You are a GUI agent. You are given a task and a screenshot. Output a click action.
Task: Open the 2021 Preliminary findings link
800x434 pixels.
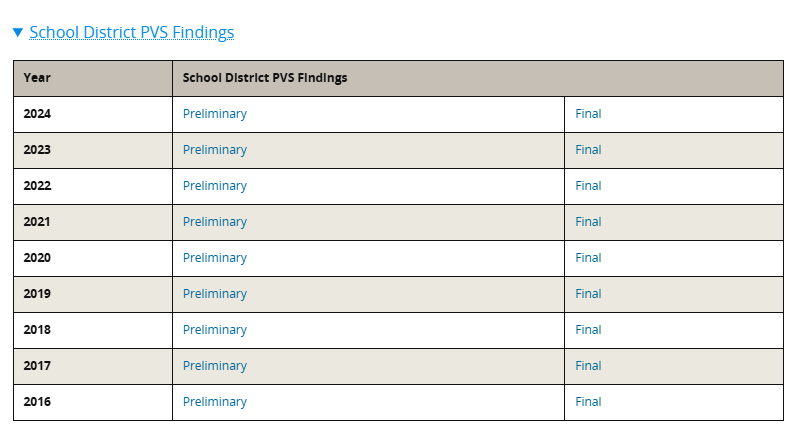(215, 222)
